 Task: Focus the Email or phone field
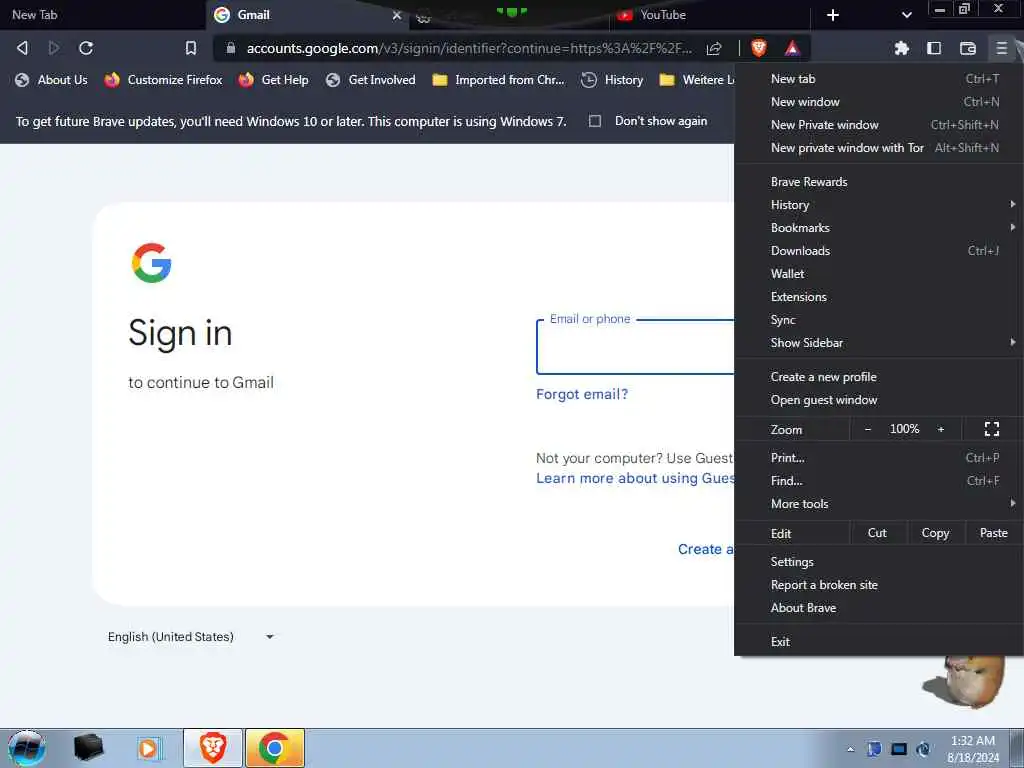click(x=635, y=347)
